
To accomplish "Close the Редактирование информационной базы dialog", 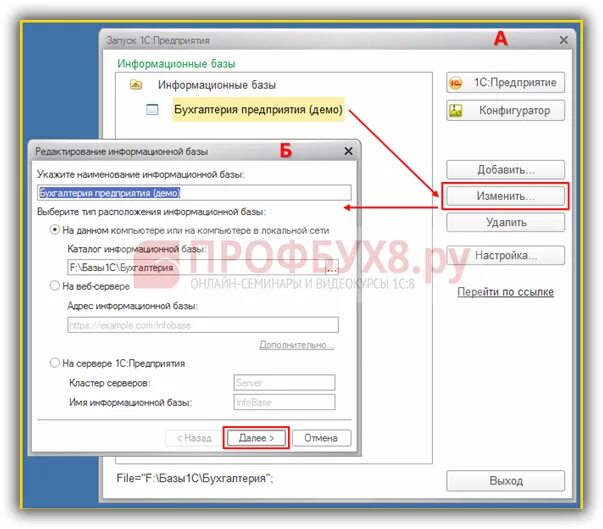I will (x=348, y=151).
